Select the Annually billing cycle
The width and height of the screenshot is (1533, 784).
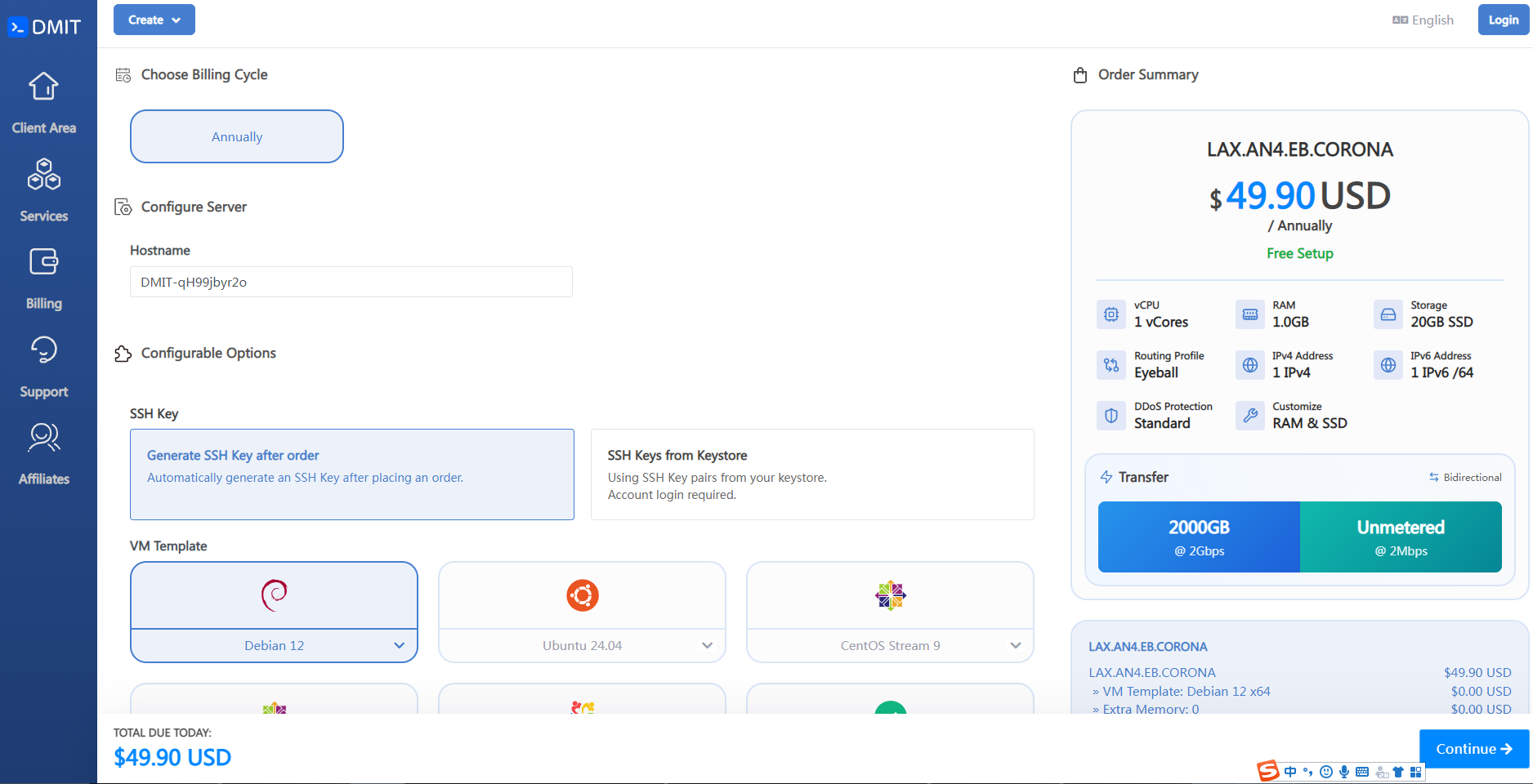pyautogui.click(x=237, y=136)
